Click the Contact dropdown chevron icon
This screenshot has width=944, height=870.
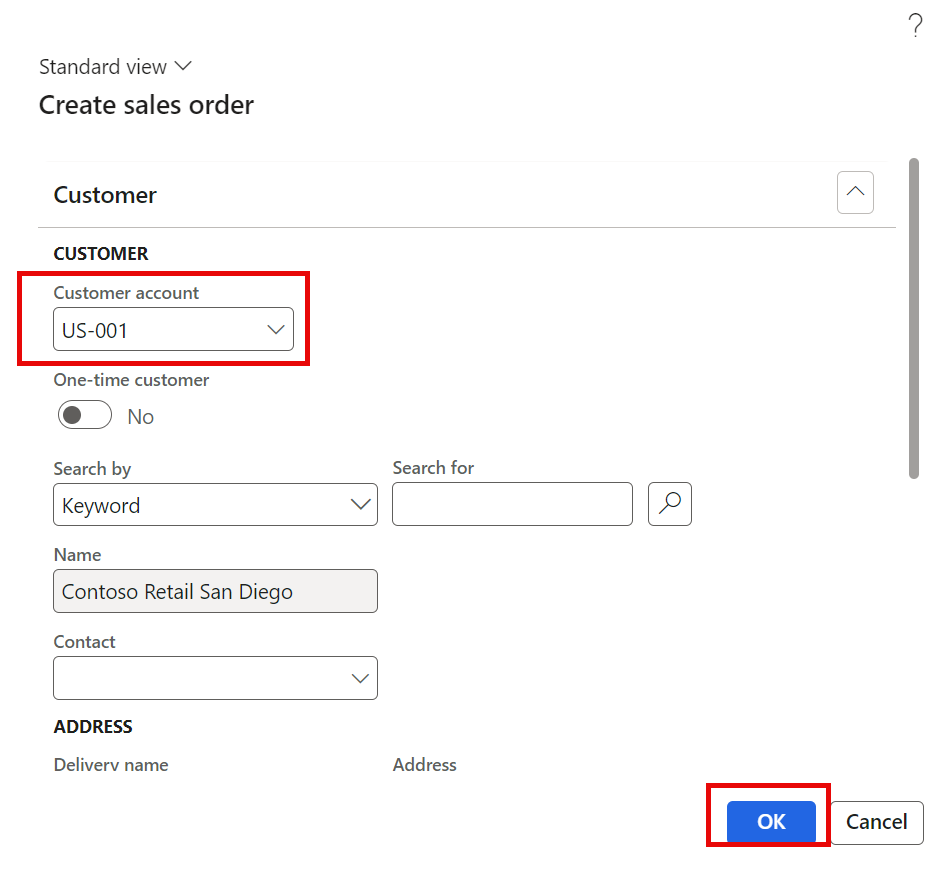360,678
